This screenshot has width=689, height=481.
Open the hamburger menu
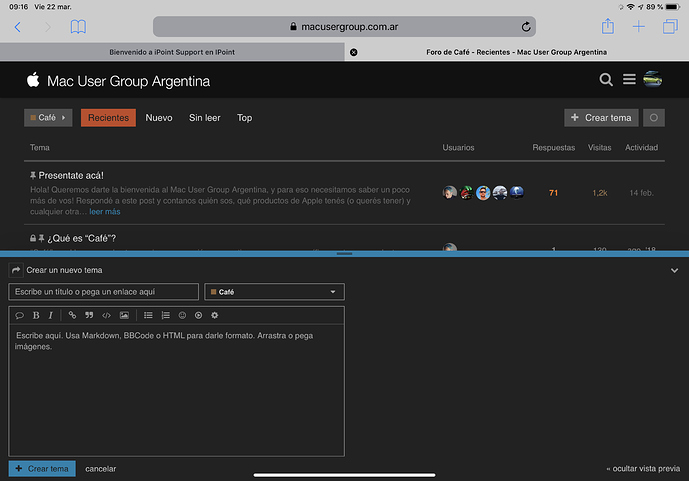click(629, 80)
